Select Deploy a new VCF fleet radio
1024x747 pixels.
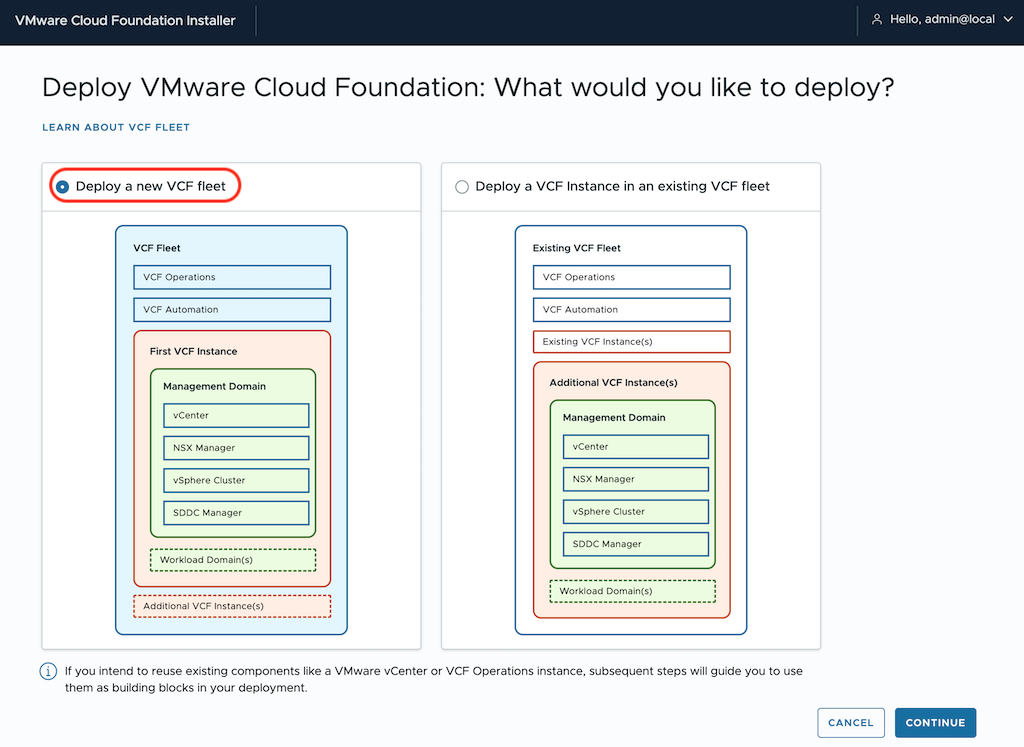[x=63, y=187]
